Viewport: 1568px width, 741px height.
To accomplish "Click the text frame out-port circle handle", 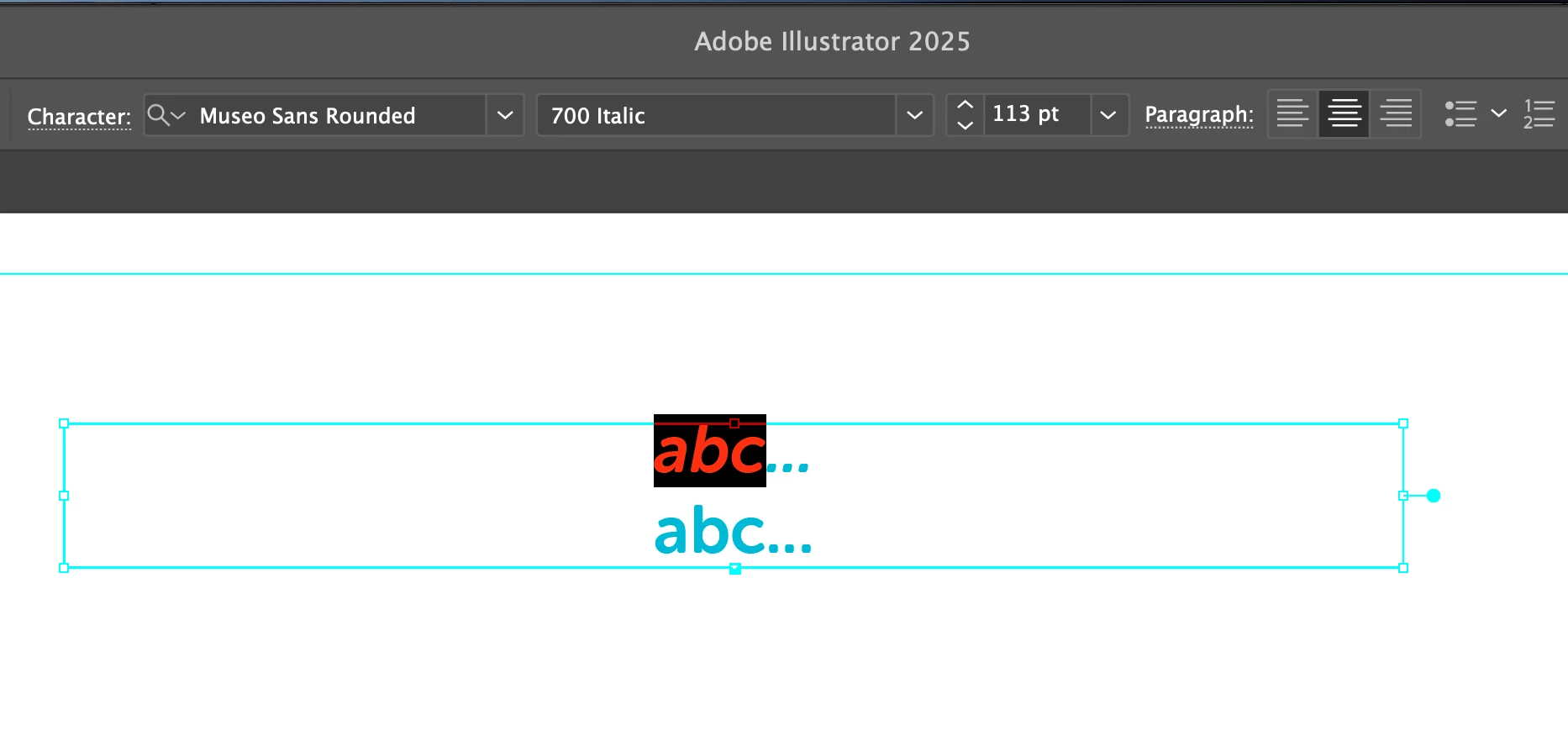I will pos(1434,496).
